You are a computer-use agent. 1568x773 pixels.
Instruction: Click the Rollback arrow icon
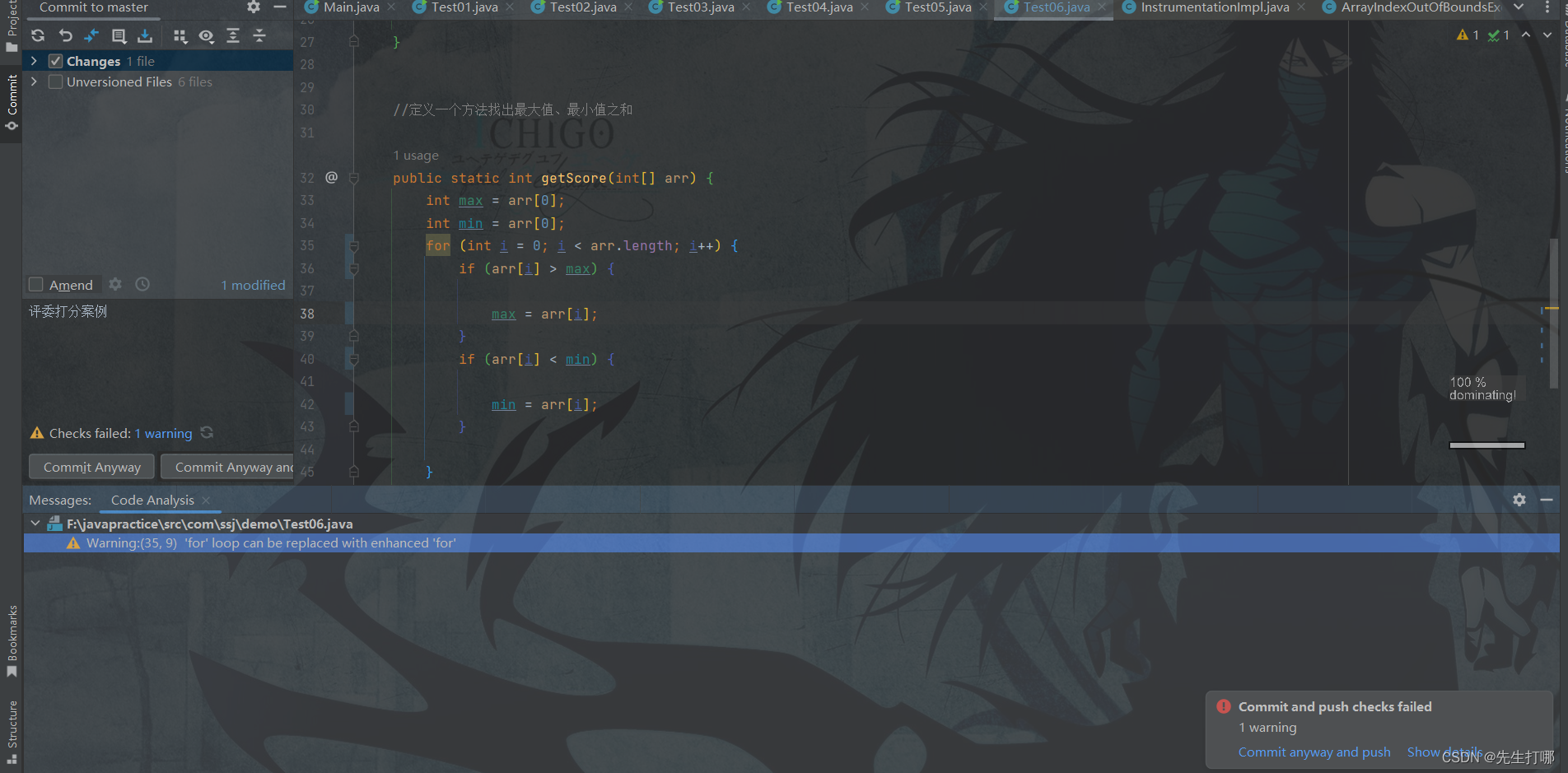point(65,36)
